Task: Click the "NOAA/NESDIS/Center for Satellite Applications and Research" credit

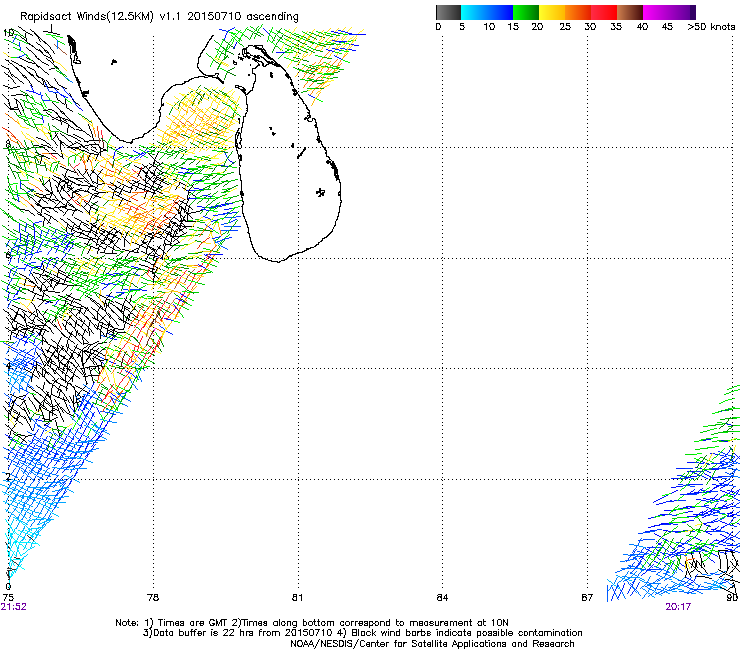Action: (x=432, y=644)
